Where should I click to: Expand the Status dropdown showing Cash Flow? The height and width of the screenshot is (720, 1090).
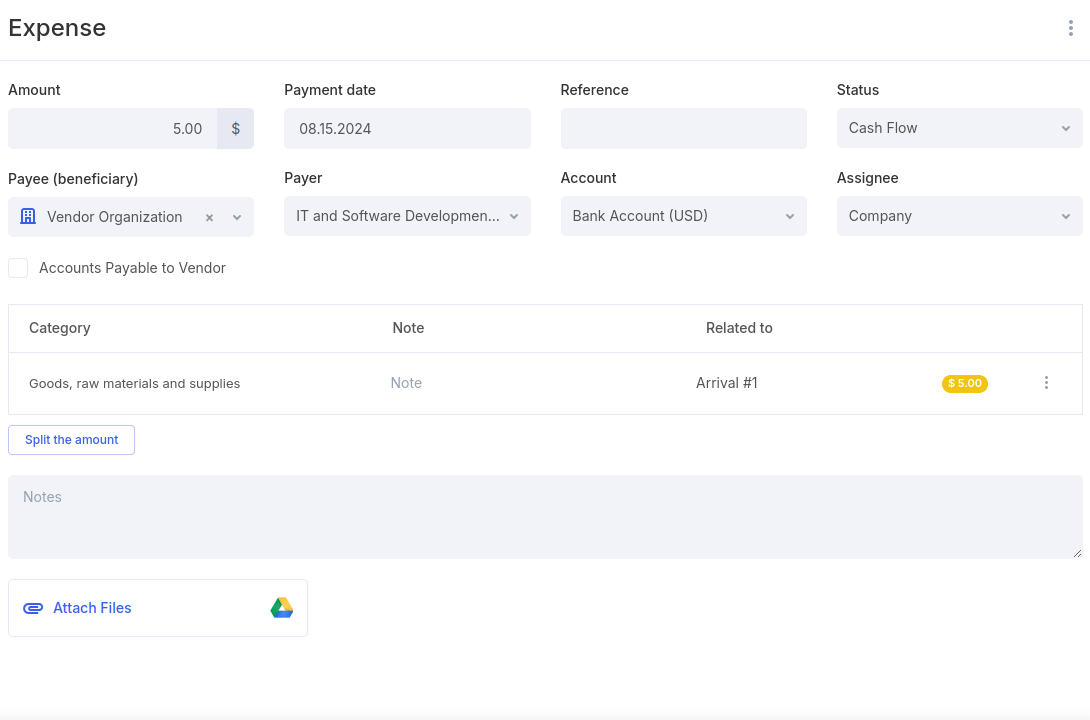959,128
